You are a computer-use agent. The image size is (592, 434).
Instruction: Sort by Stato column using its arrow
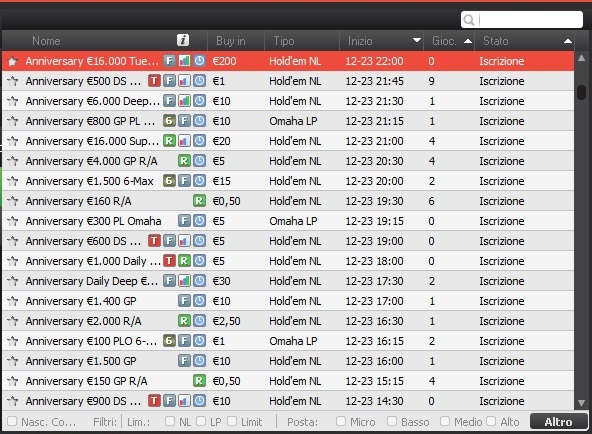click(x=568, y=41)
